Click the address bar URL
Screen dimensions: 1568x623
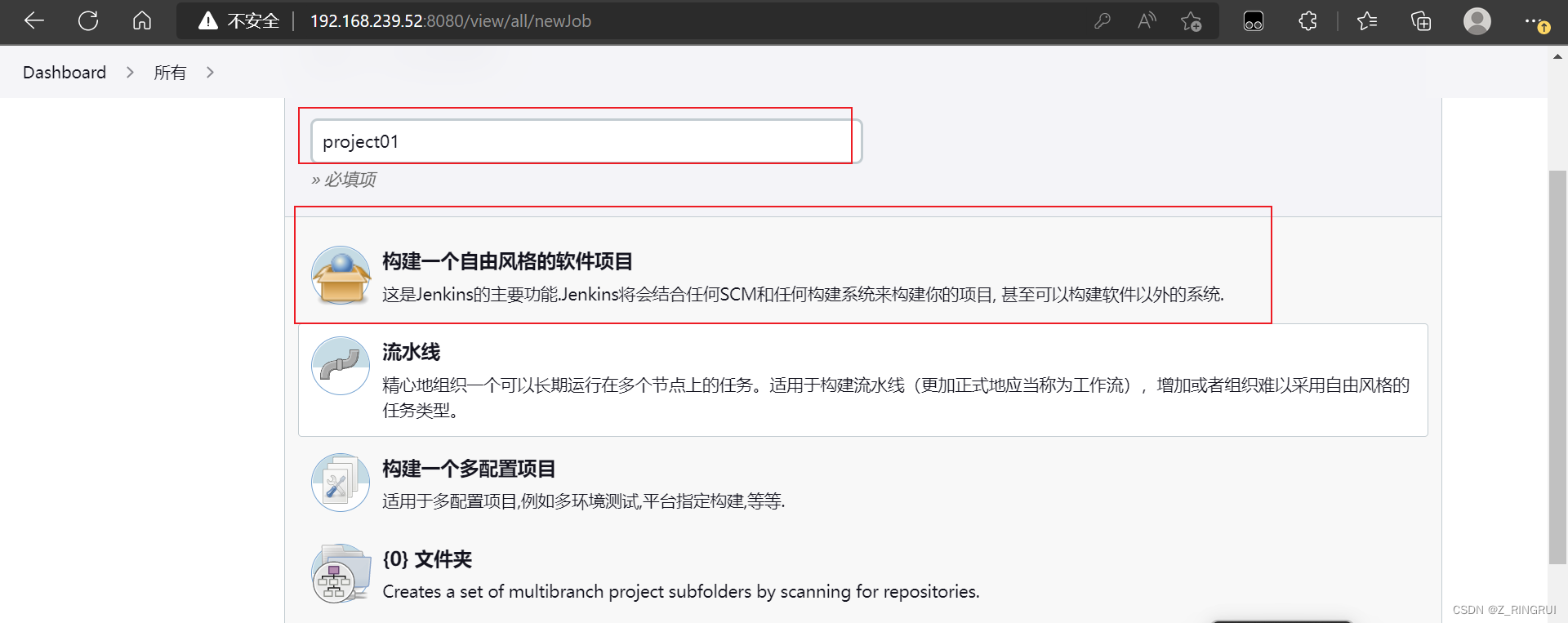click(x=451, y=21)
